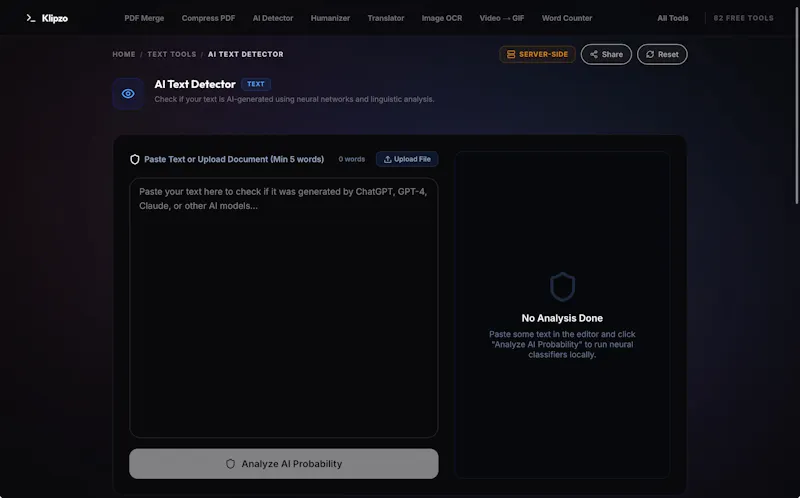This screenshot has width=800, height=498.
Task: Open the PDF Merge tool
Action: [x=144, y=18]
